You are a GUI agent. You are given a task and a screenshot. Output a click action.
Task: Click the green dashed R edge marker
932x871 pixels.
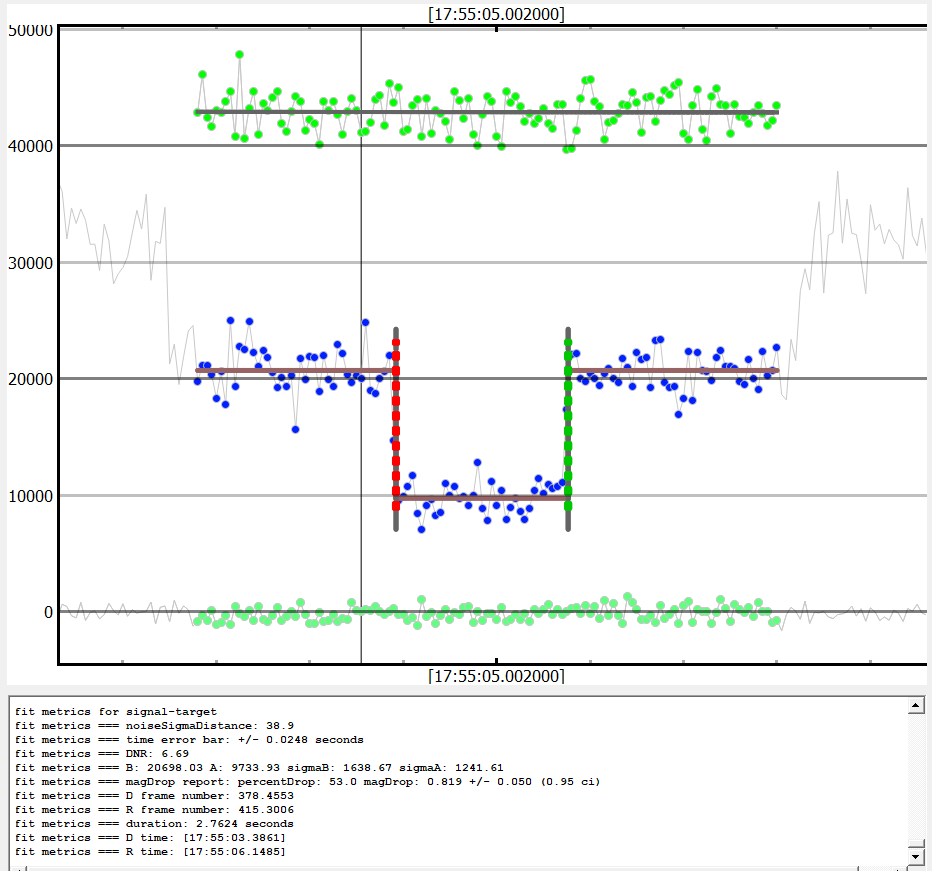568,423
